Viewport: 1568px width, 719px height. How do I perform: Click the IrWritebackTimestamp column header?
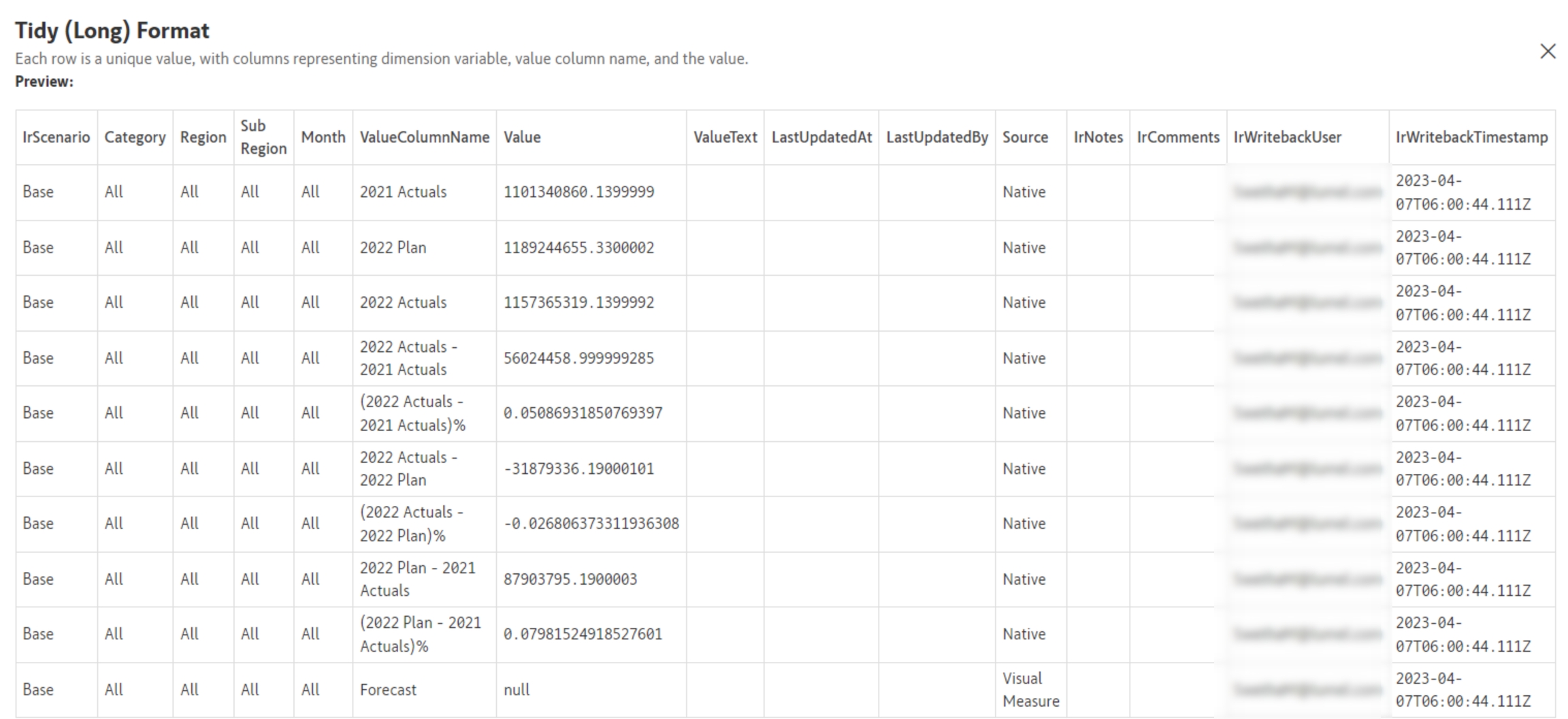(1471, 138)
